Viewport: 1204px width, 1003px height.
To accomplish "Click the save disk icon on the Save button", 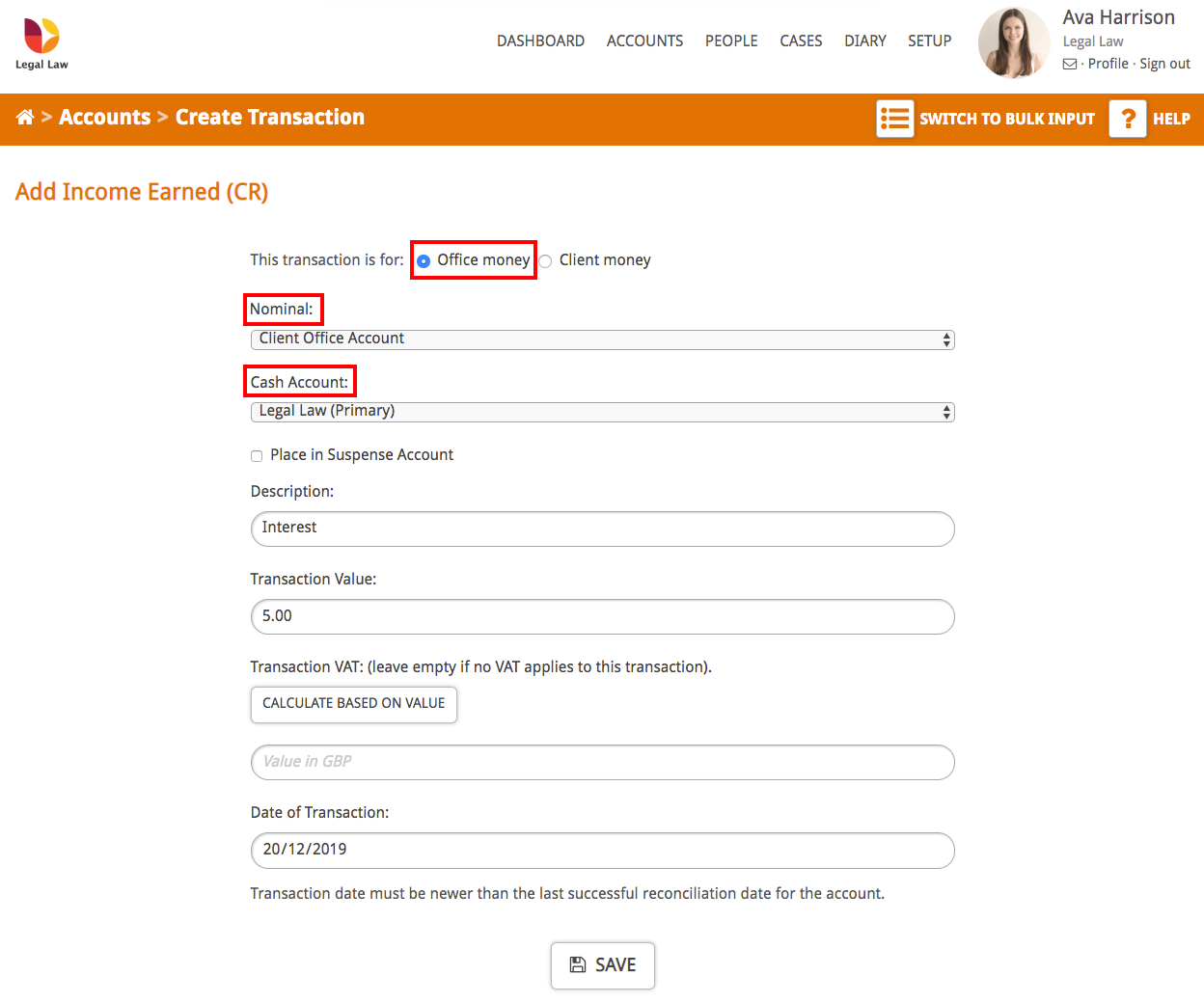I will (x=578, y=964).
